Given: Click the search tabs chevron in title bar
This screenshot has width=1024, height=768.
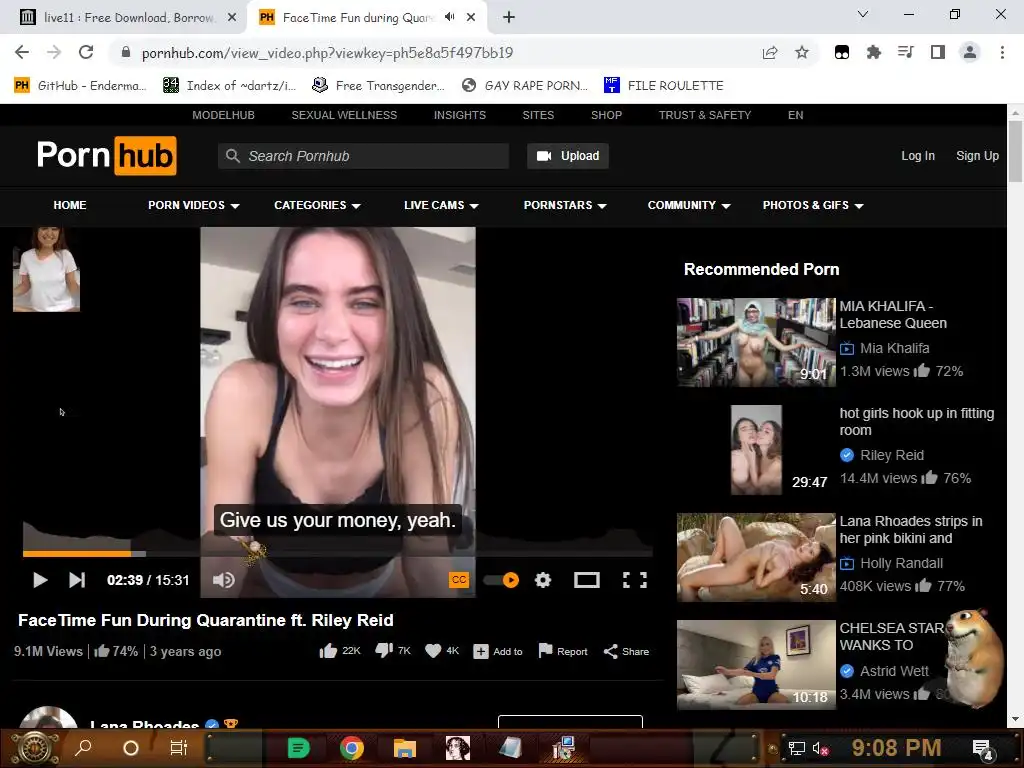Looking at the screenshot, I should pyautogui.click(x=863, y=14).
